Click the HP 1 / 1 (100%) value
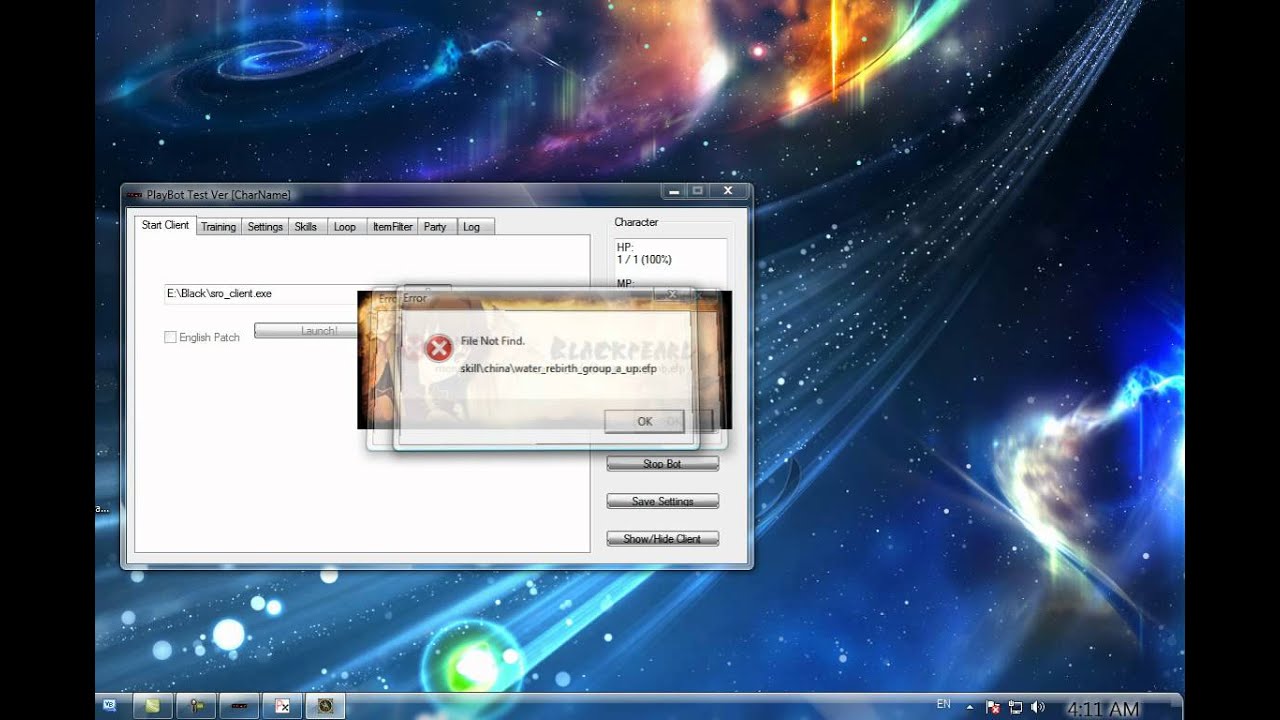This screenshot has width=1280, height=720. click(x=644, y=260)
